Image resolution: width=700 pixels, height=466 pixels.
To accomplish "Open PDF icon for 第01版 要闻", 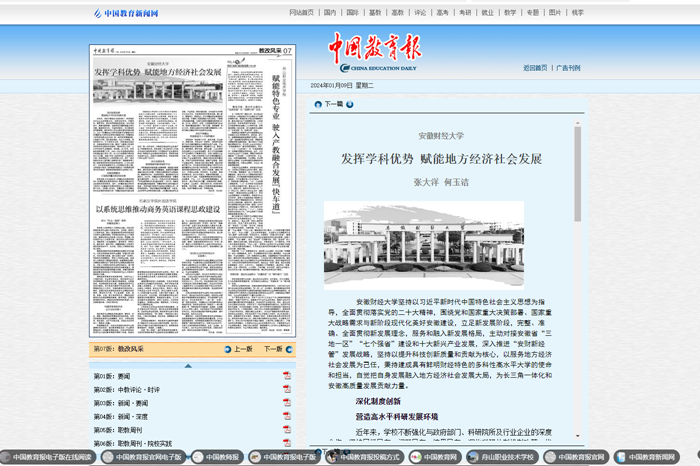I will [287, 375].
